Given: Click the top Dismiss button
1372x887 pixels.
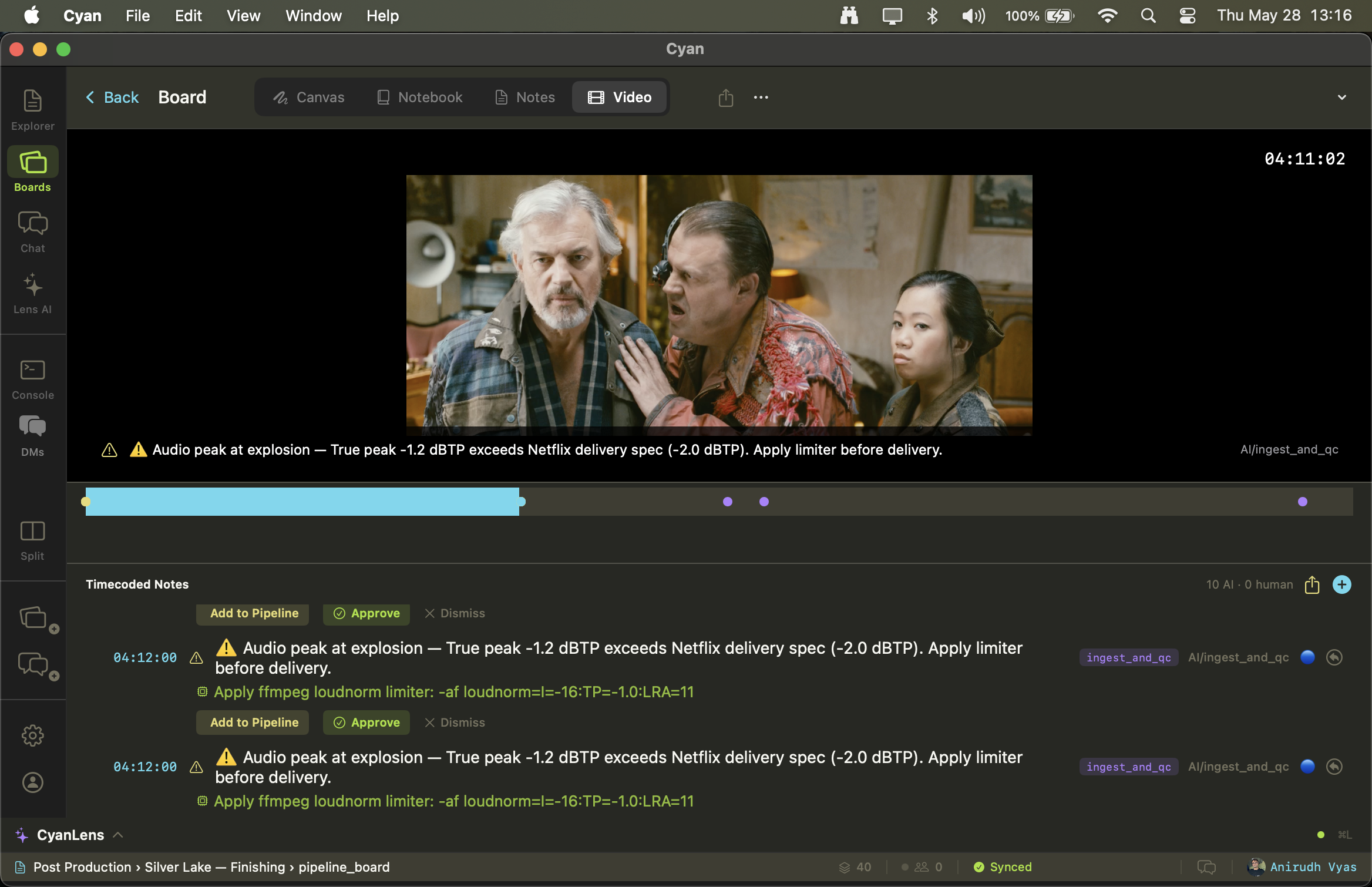Looking at the screenshot, I should pos(455,613).
